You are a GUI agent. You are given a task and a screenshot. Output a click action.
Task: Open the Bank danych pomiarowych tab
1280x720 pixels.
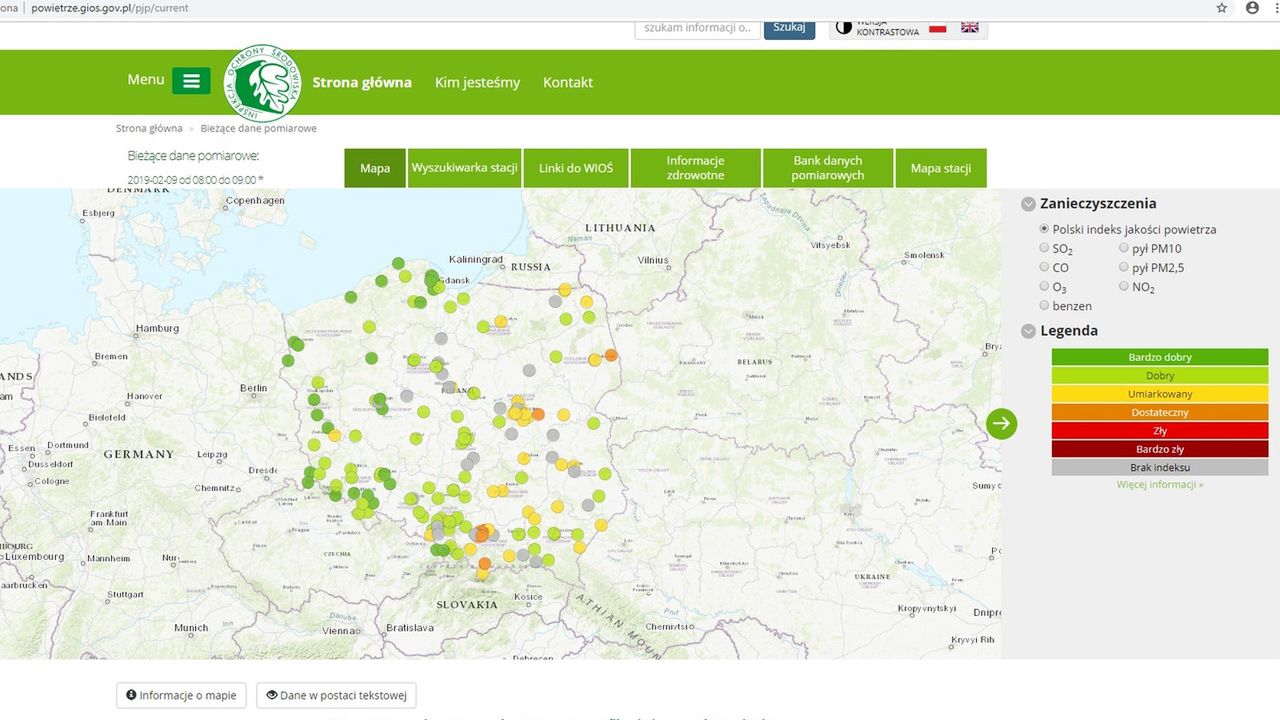(828, 168)
